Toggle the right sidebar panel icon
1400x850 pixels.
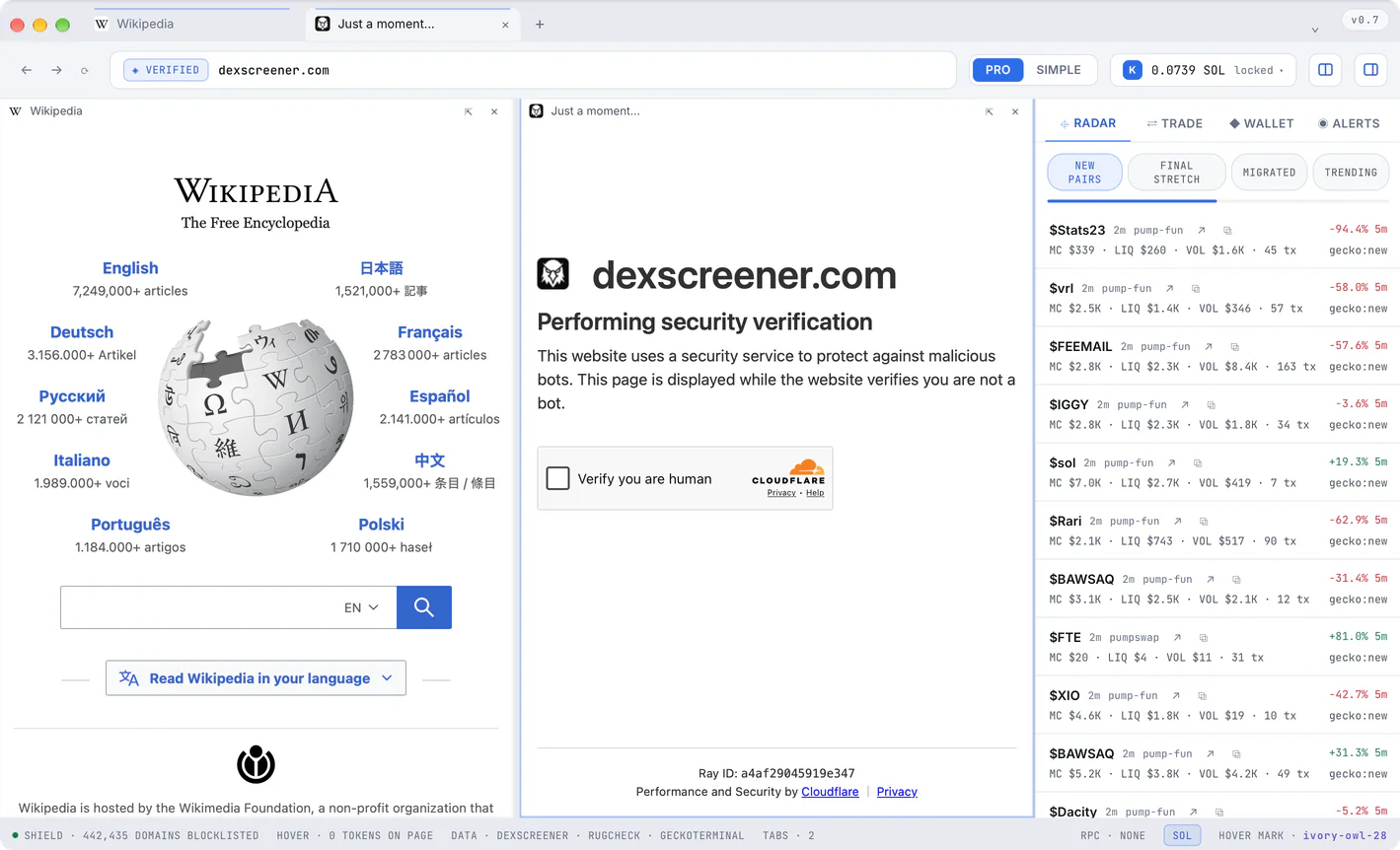(1370, 70)
